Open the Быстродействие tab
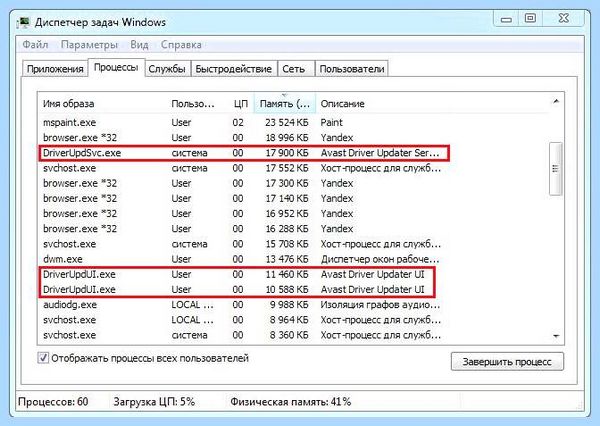The height and width of the screenshot is (426, 600). click(233, 69)
